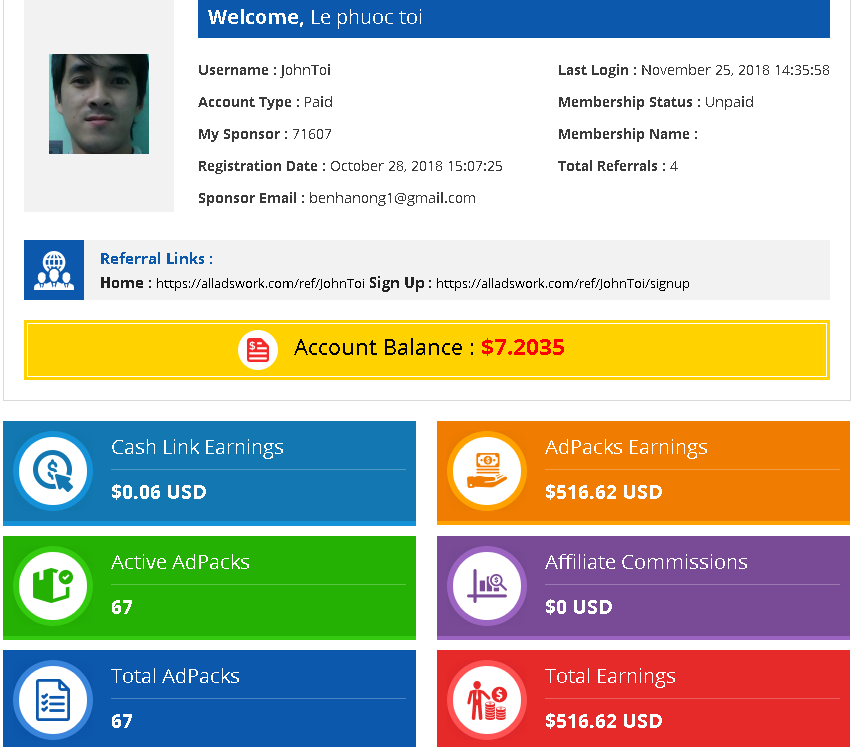
Task: Click the Account Balance amount $7.2035
Action: [523, 348]
